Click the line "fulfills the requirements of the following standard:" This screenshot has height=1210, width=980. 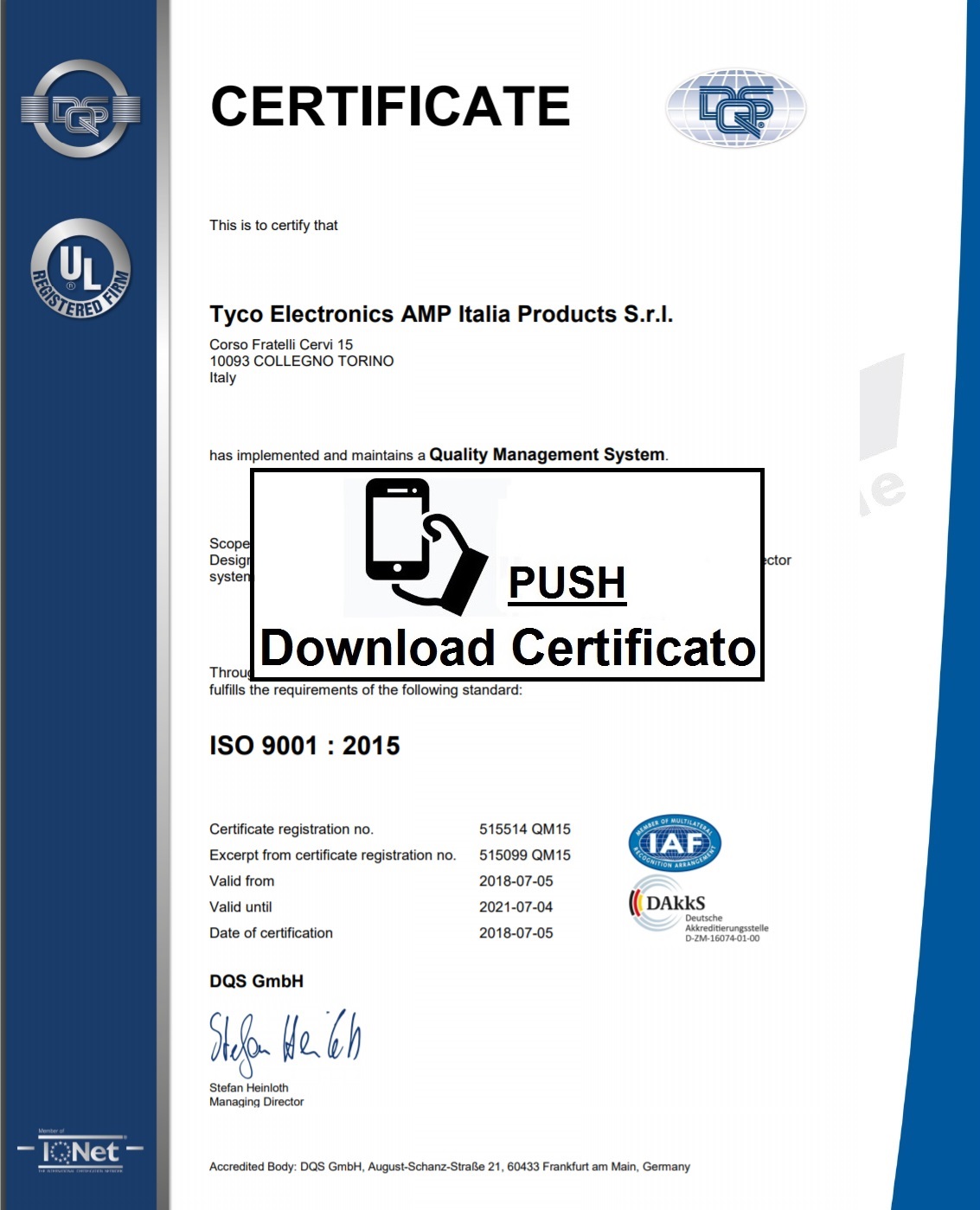pos(366,690)
